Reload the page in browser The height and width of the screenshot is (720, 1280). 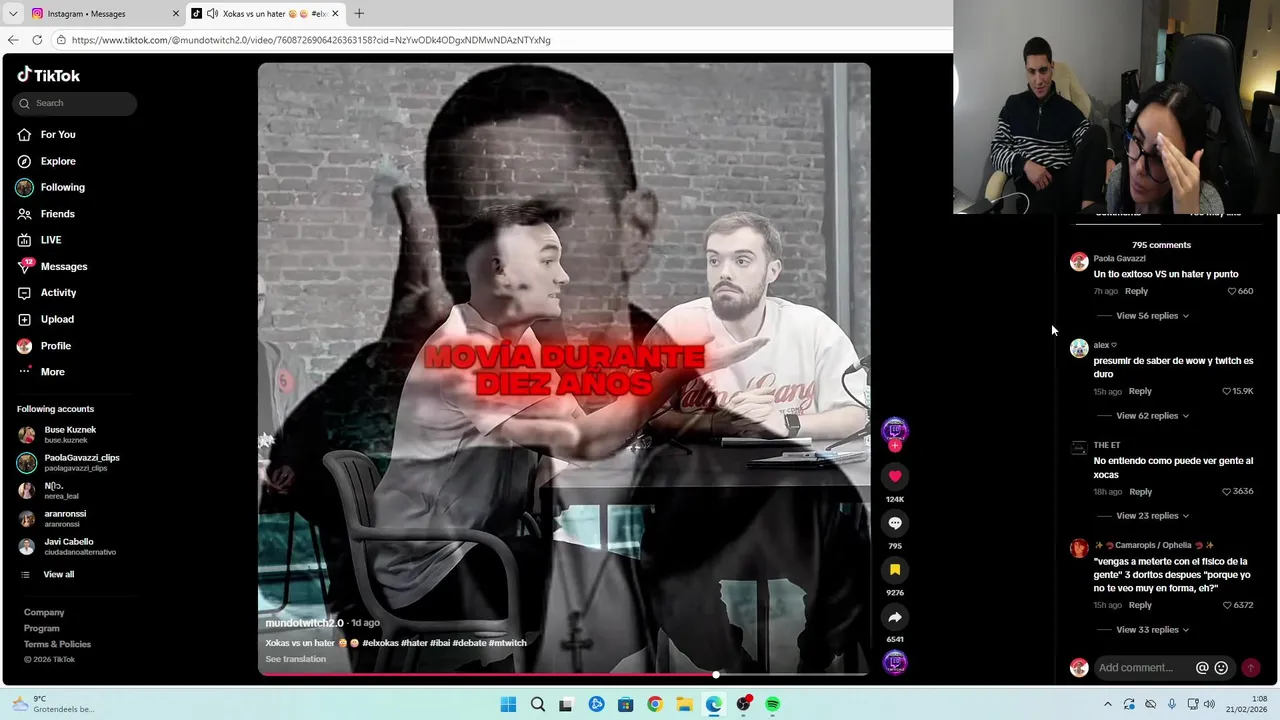[37, 40]
